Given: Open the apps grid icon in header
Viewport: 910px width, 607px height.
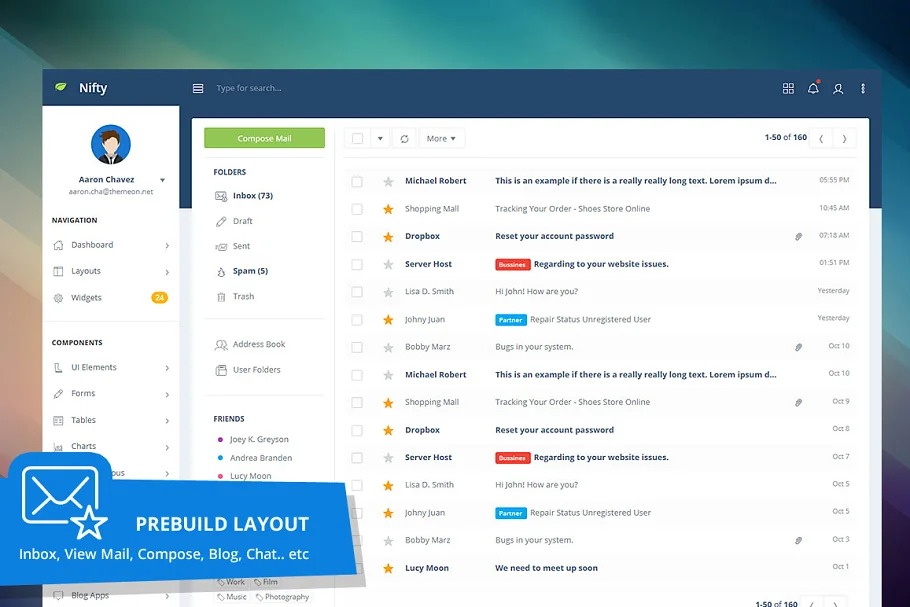Looking at the screenshot, I should 788,89.
